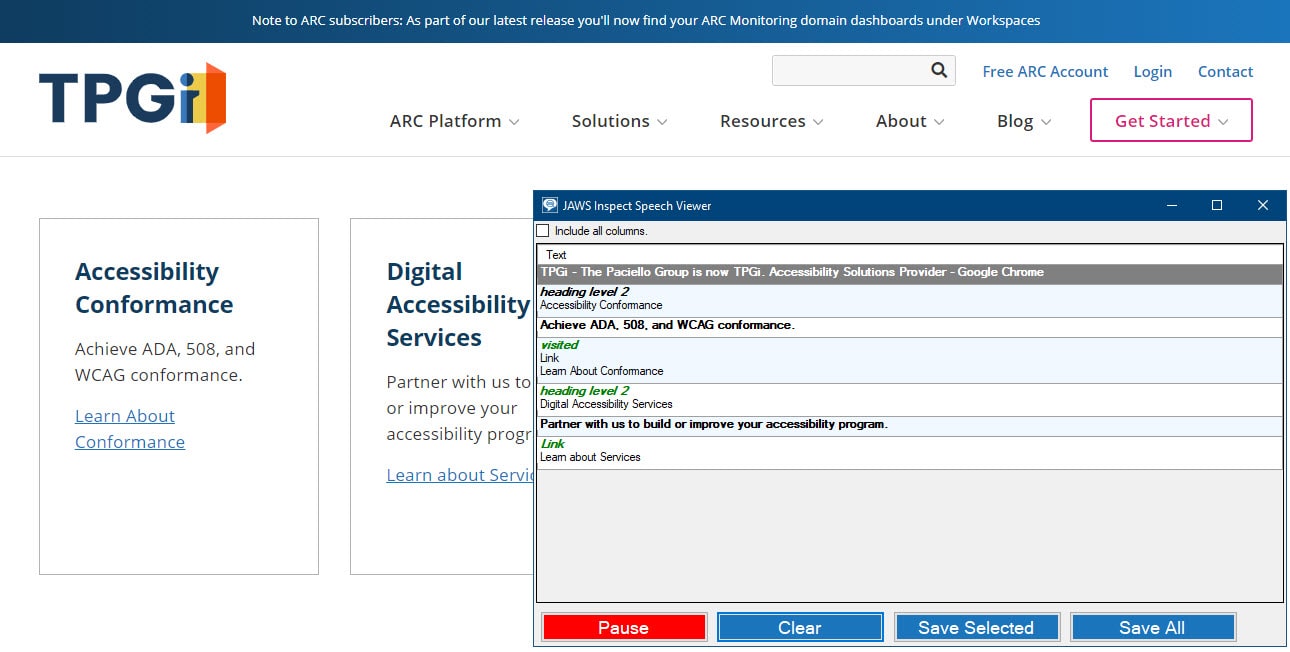
Task: Open the Get Started dropdown button
Action: click(1171, 120)
